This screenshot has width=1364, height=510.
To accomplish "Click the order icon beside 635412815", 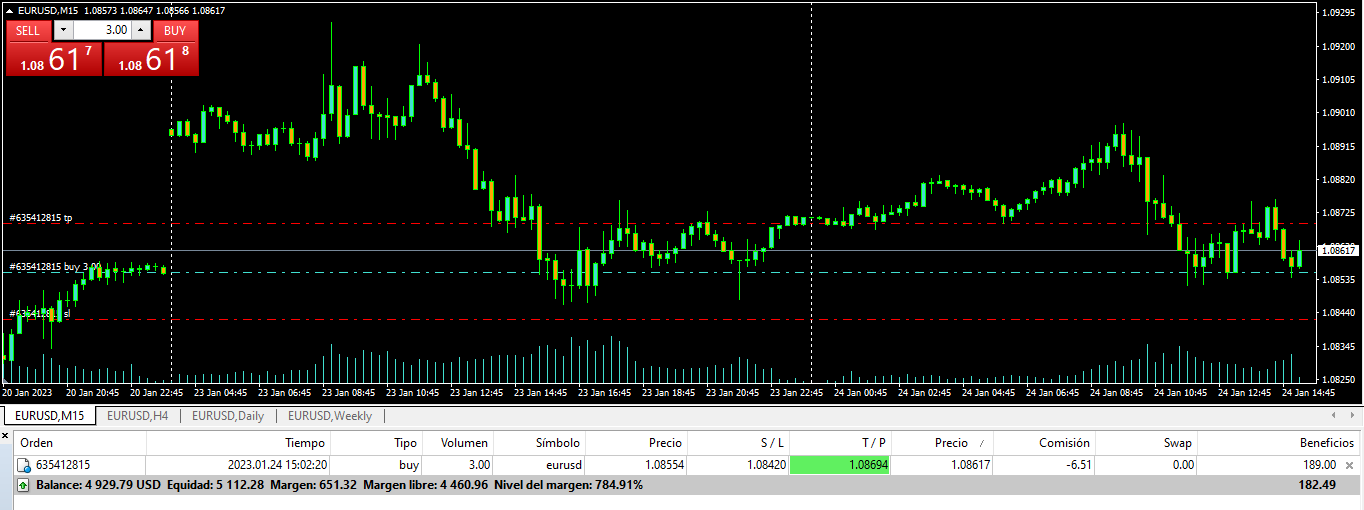I will 24,465.
